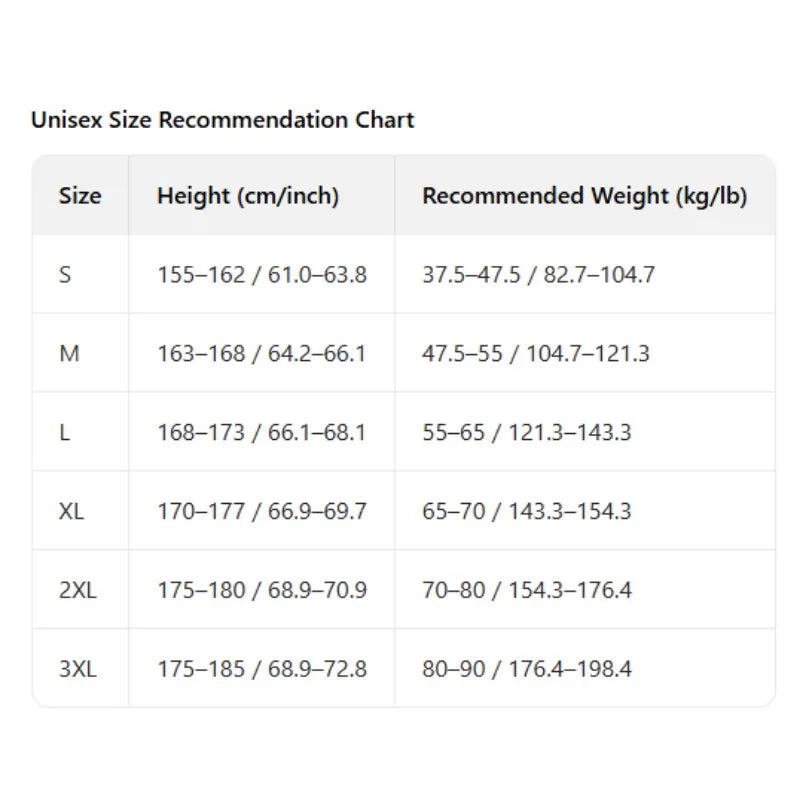Click height cell 168–173 / 66.1–68.1

pos(262,432)
